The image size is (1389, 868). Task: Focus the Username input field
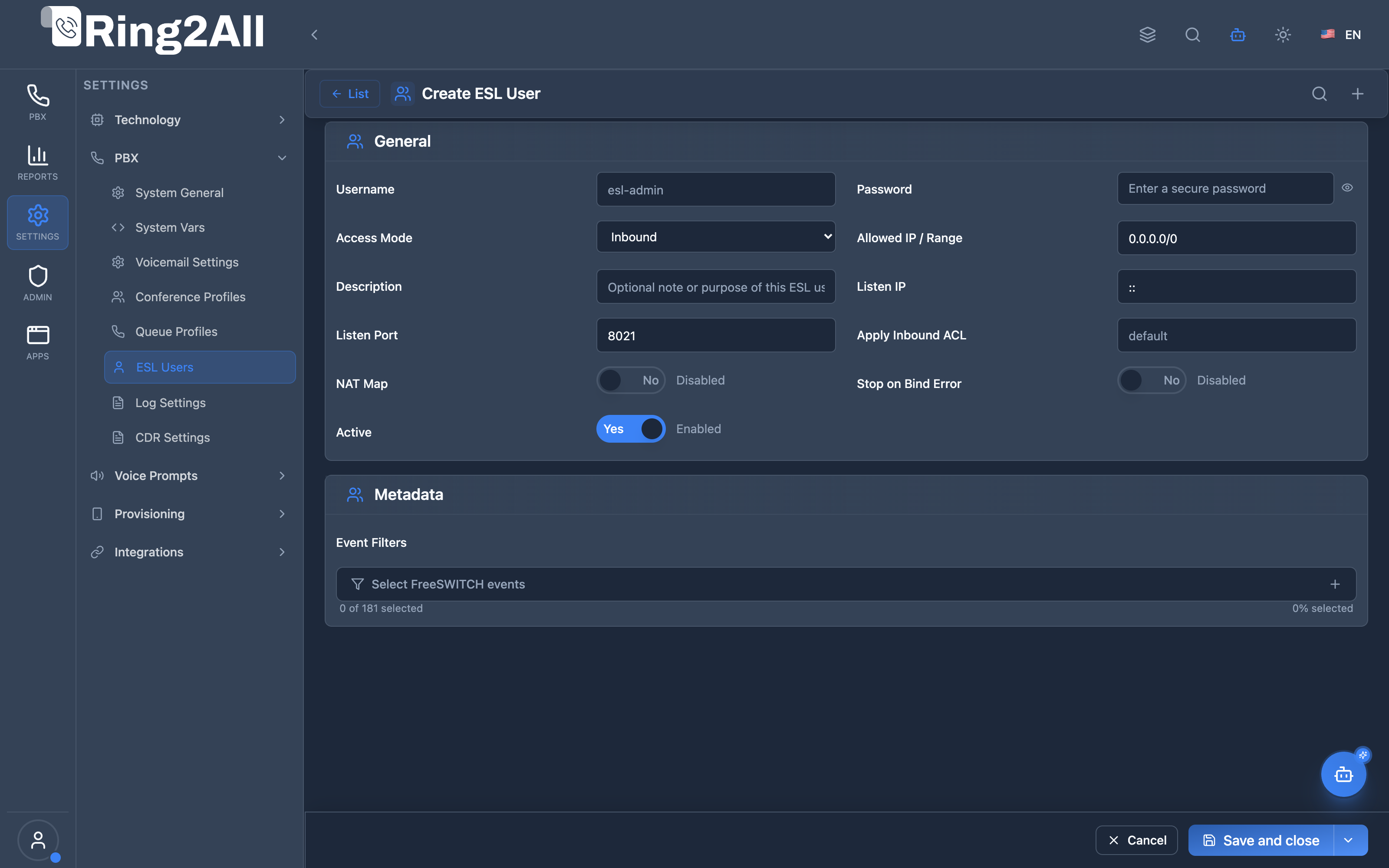click(716, 190)
